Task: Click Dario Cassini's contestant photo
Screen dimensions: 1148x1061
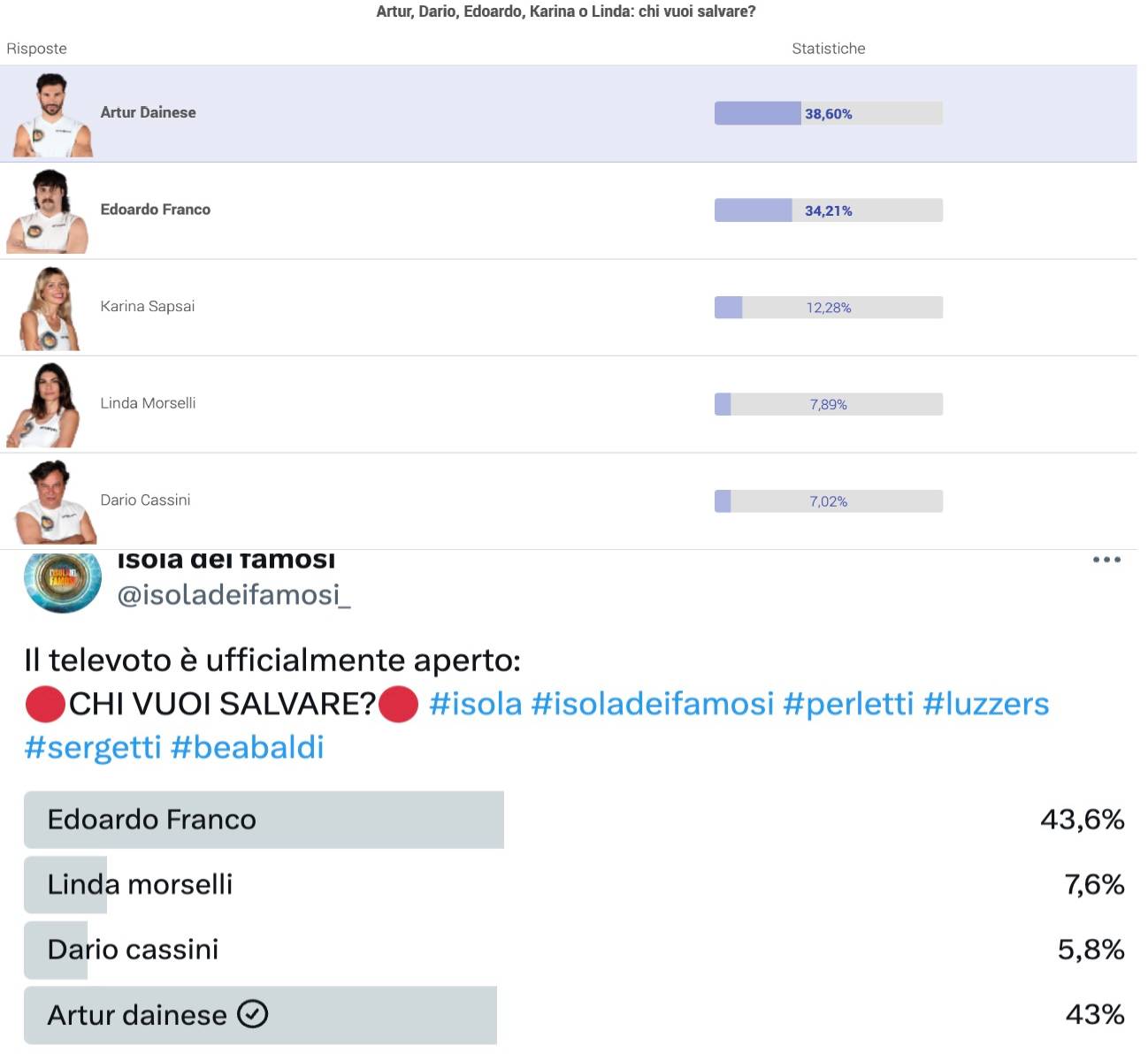Action: coord(53,502)
